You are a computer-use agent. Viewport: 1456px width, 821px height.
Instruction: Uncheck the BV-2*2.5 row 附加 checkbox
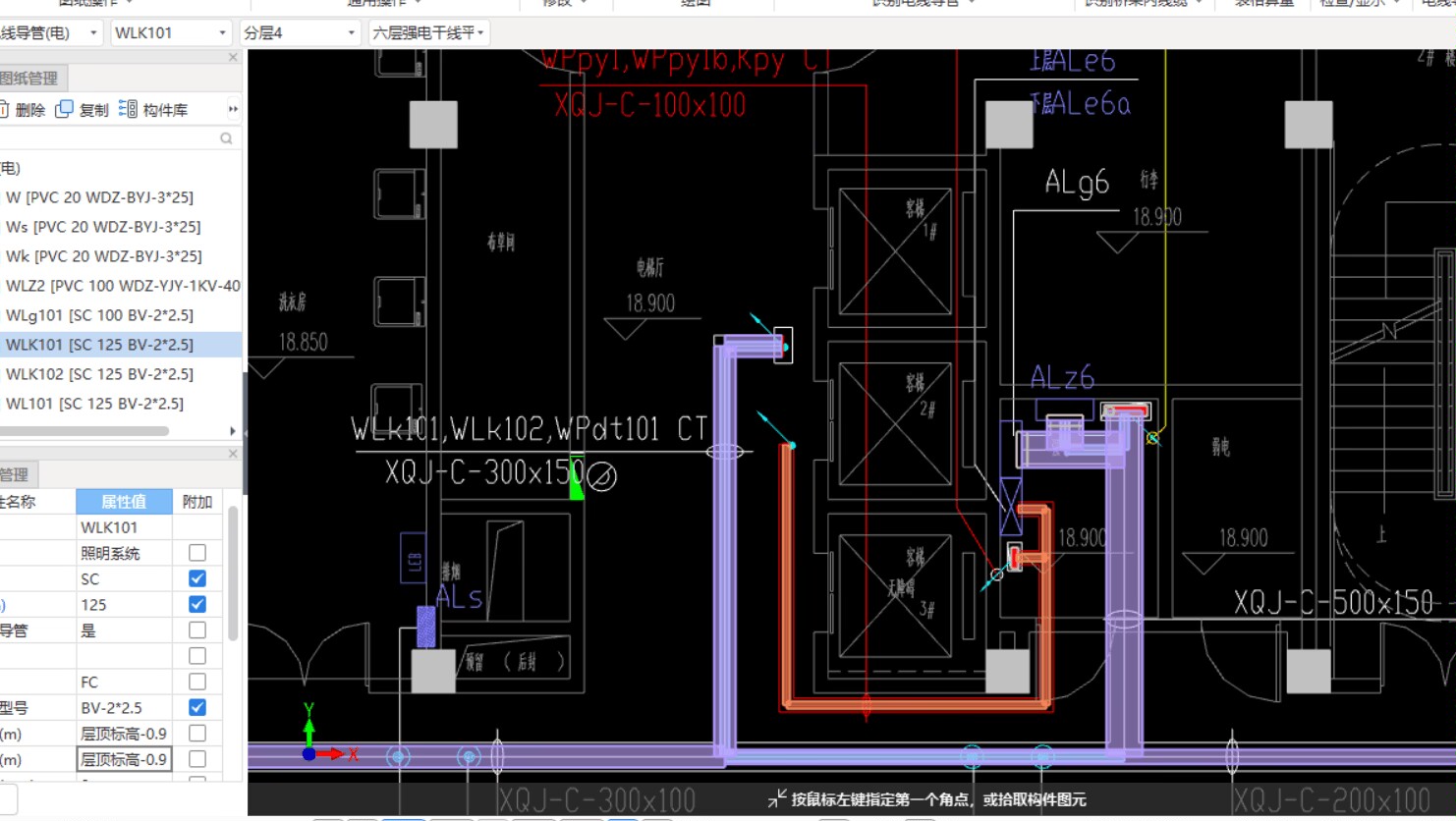click(197, 707)
